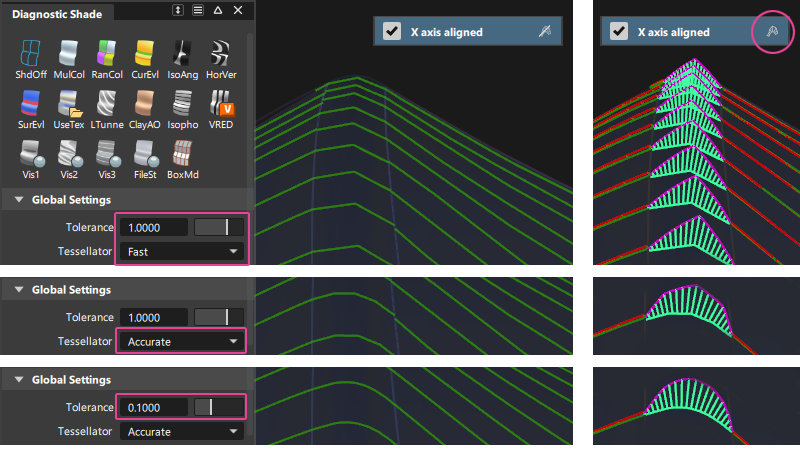Viewport: 800px width, 460px height.
Task: Select the UseTex user texture shader
Action: 68,109
